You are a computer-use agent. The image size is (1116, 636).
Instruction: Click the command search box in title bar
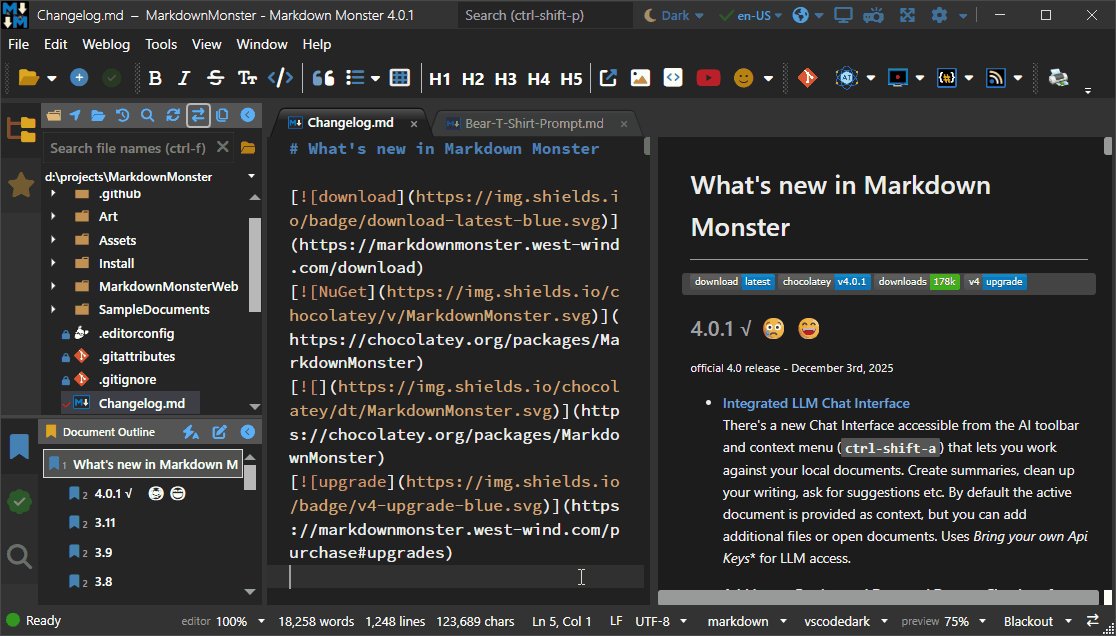point(545,15)
